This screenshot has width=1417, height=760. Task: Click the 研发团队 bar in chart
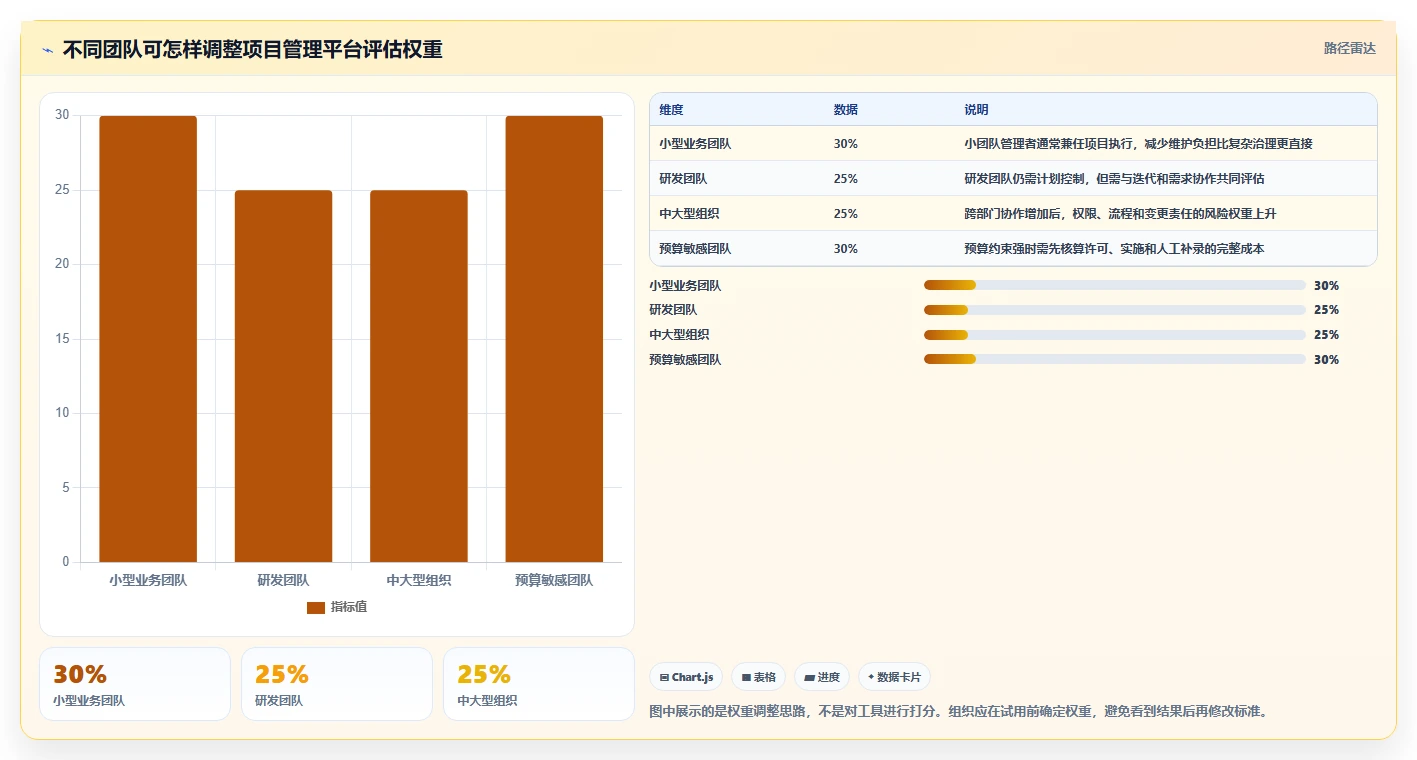click(283, 376)
